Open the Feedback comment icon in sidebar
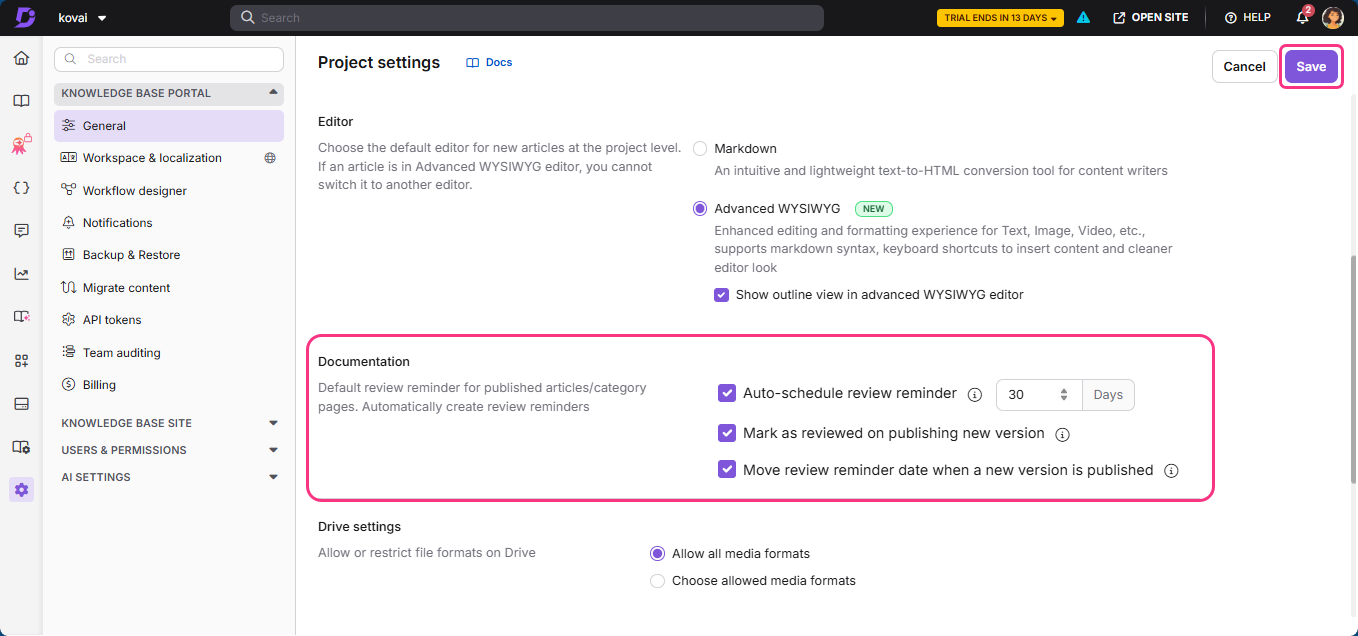 click(21, 230)
